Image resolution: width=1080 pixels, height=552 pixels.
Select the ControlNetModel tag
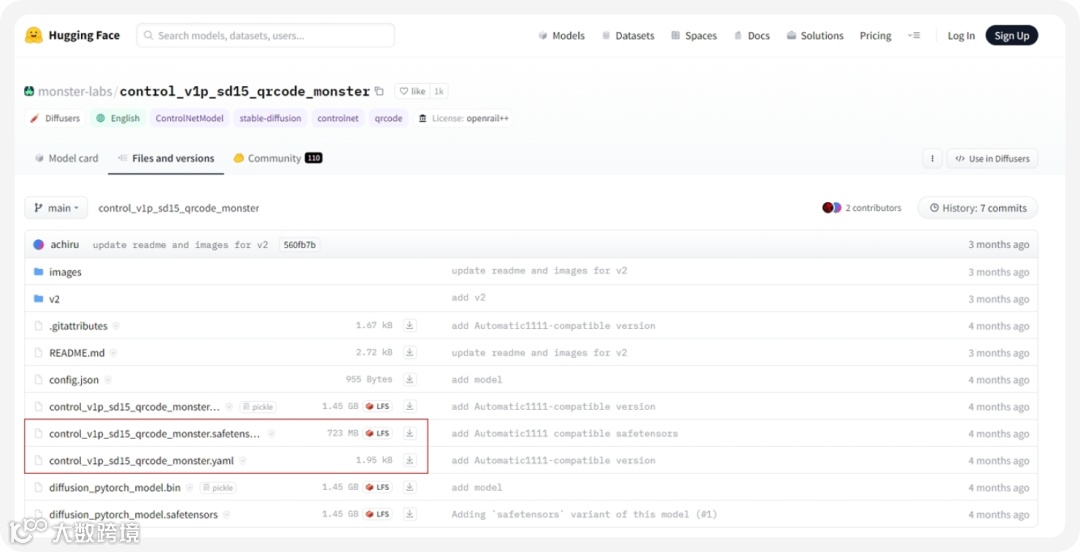click(x=189, y=119)
